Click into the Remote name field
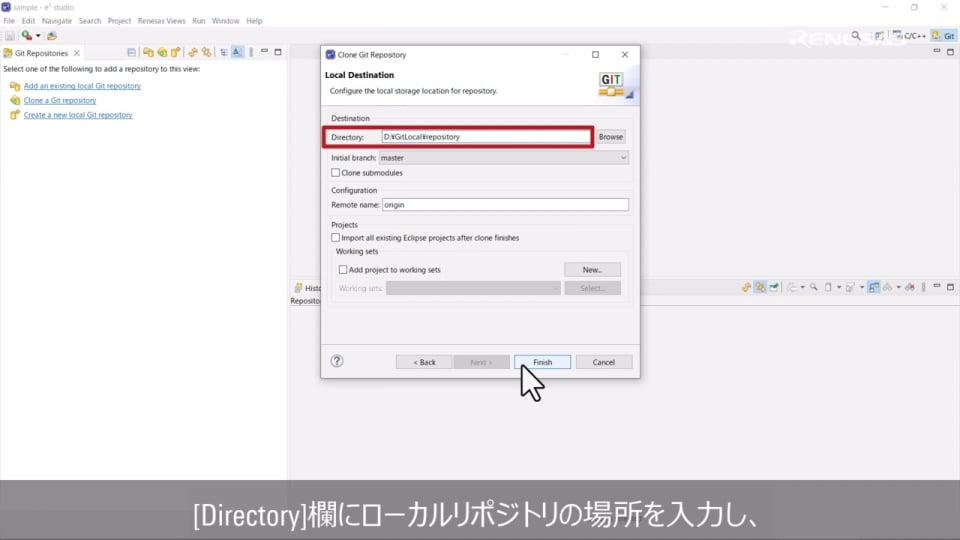The width and height of the screenshot is (960, 540). pos(504,205)
